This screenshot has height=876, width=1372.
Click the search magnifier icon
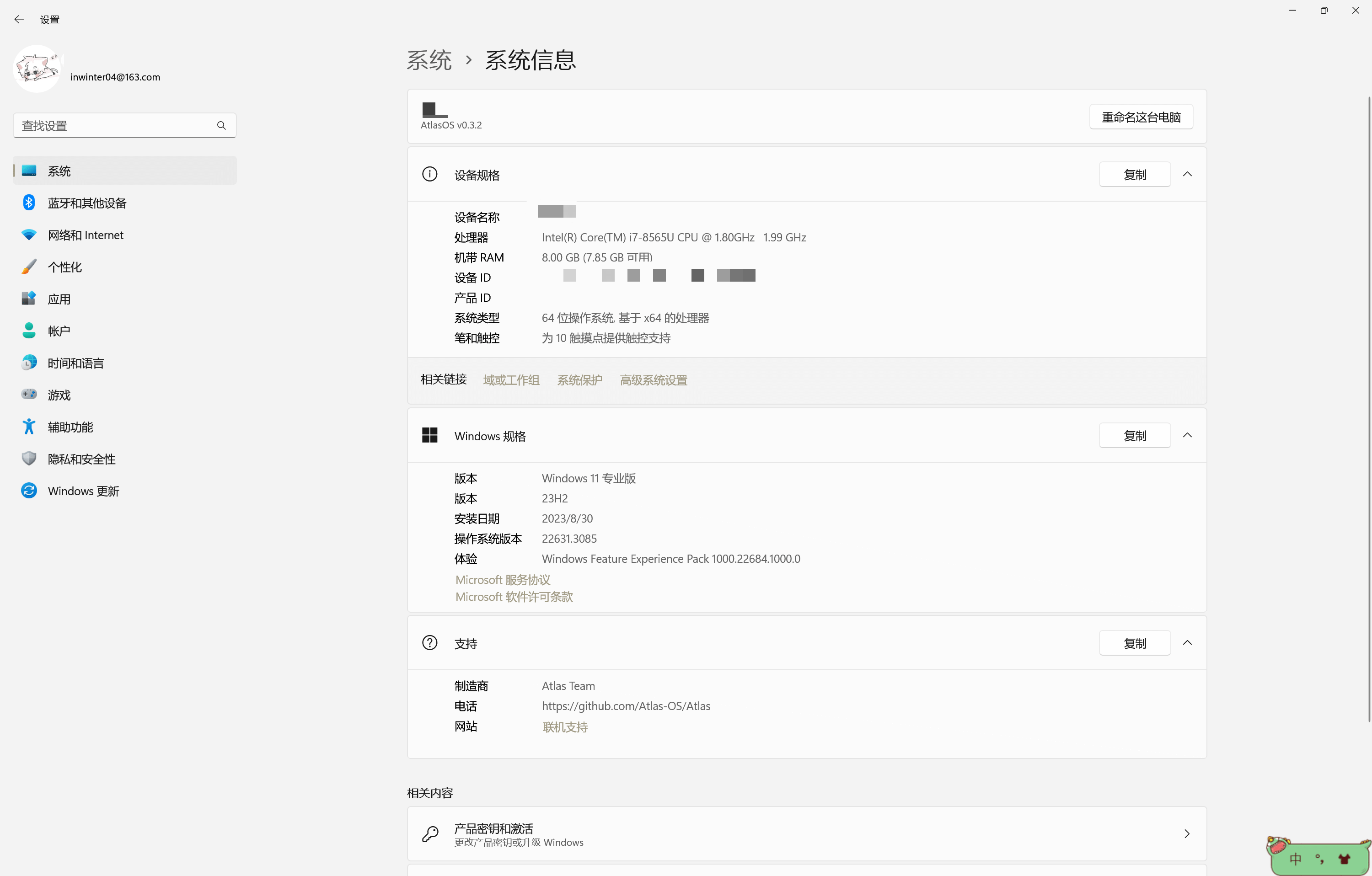pyautogui.click(x=221, y=125)
